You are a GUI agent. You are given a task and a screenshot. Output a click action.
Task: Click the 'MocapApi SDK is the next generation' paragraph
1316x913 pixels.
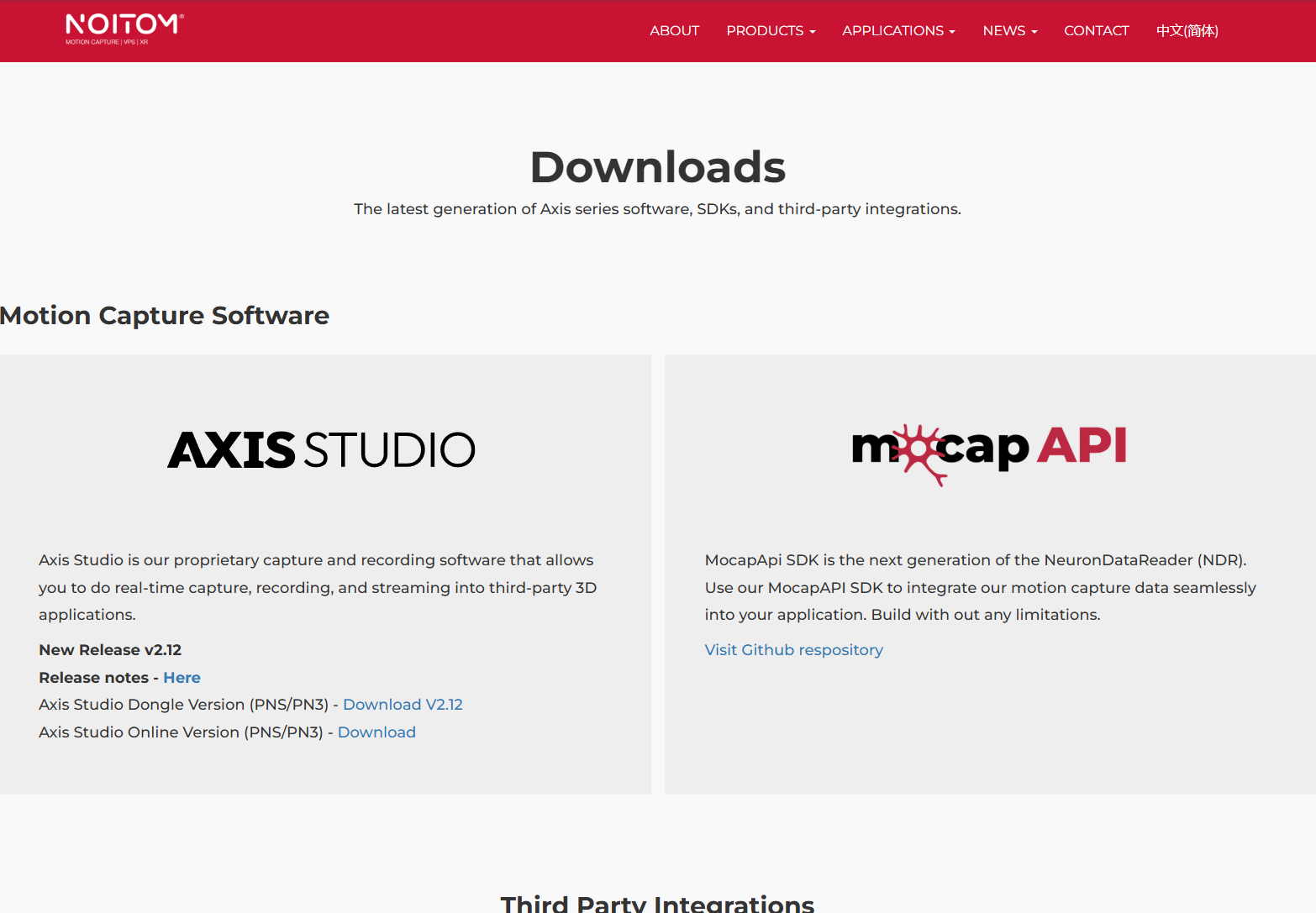tap(980, 587)
